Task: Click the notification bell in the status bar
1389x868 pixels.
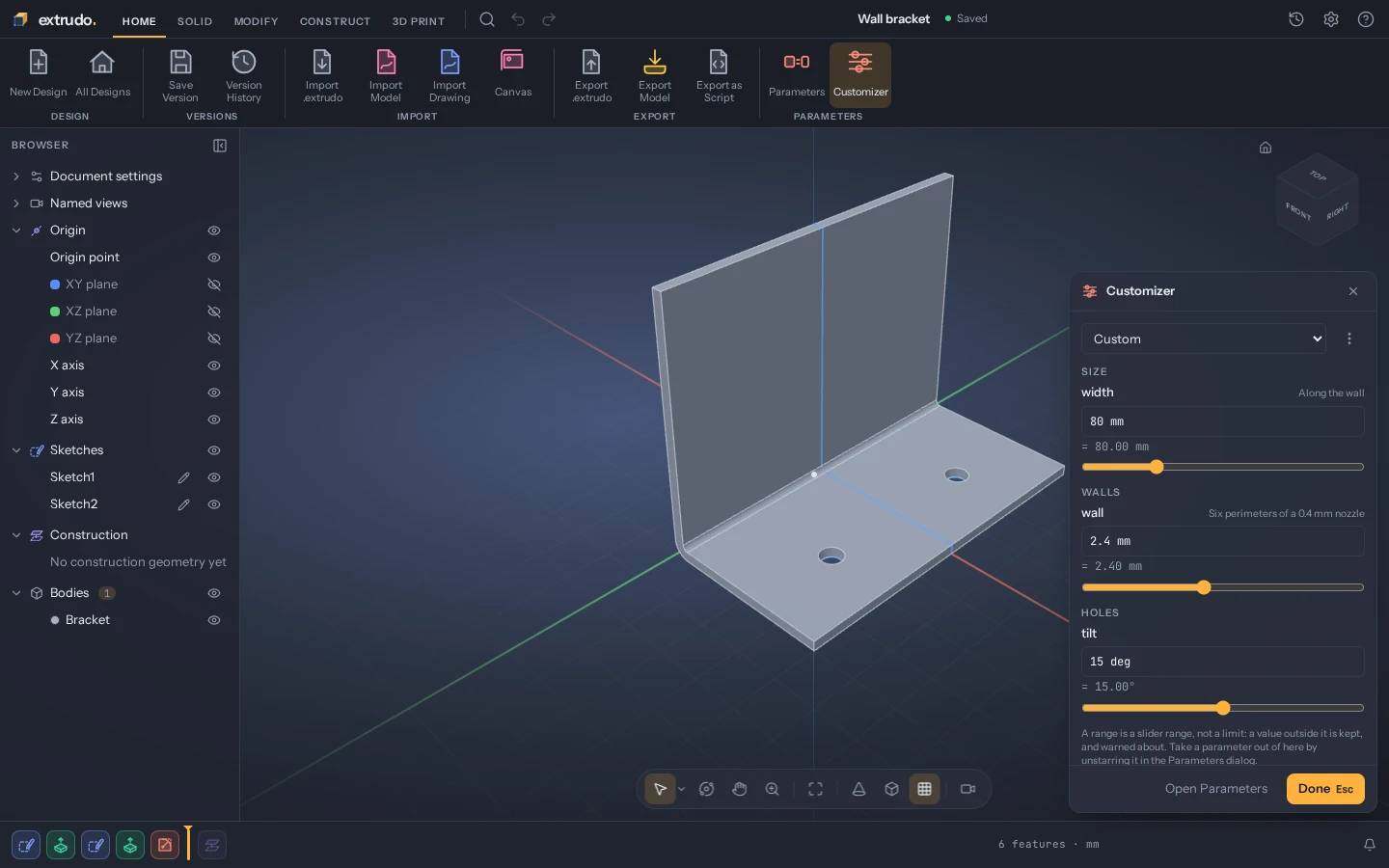Action: pos(1370,845)
